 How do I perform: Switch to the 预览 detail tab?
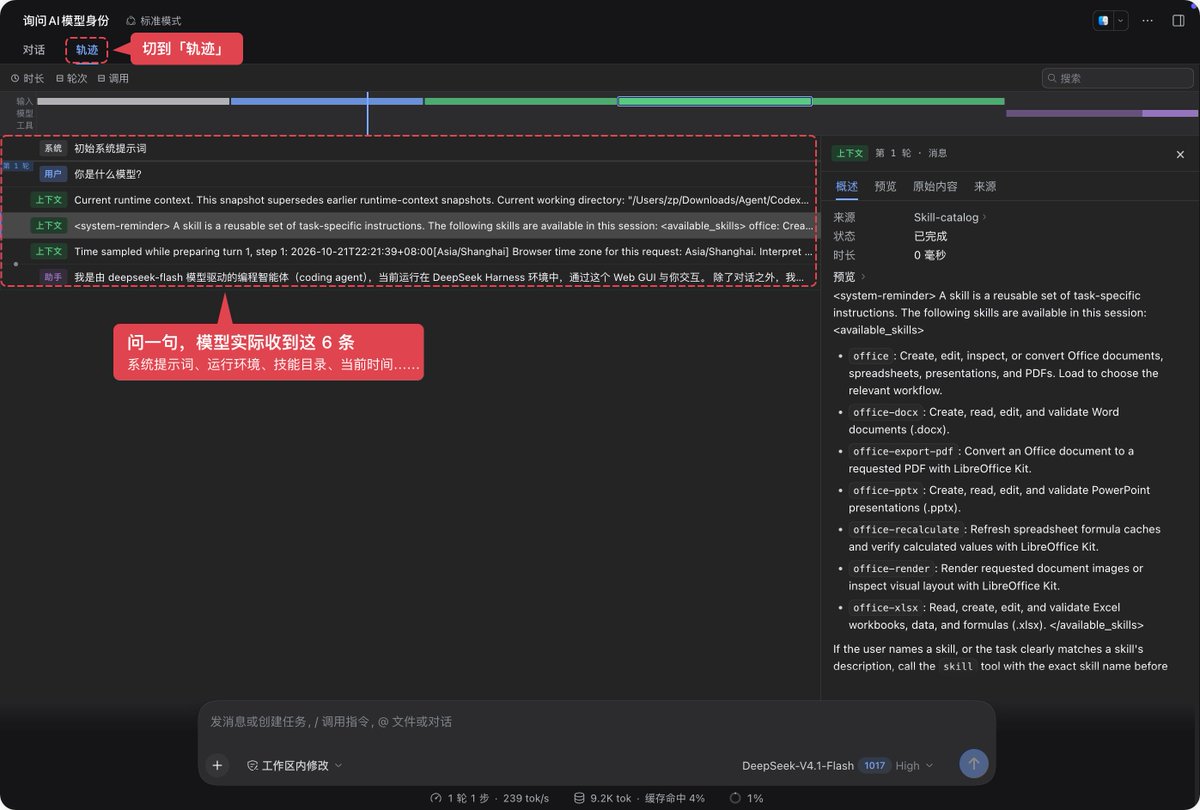(x=885, y=187)
